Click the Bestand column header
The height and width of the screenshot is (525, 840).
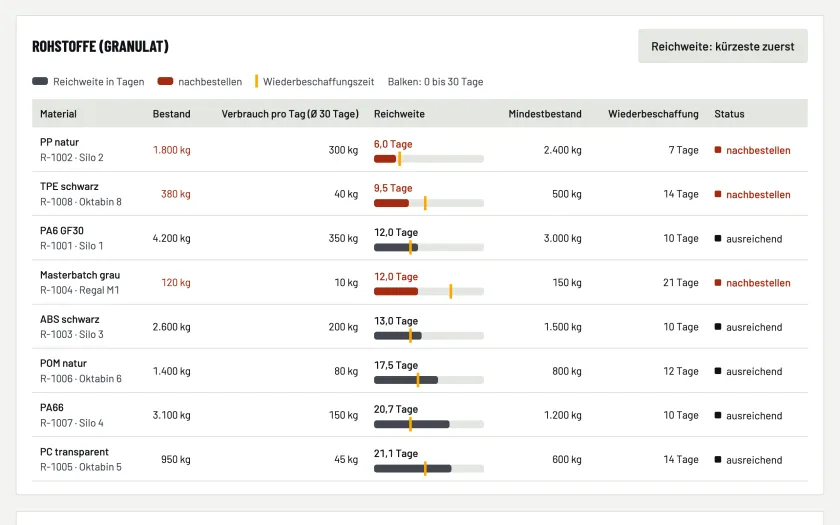pyautogui.click(x=171, y=114)
